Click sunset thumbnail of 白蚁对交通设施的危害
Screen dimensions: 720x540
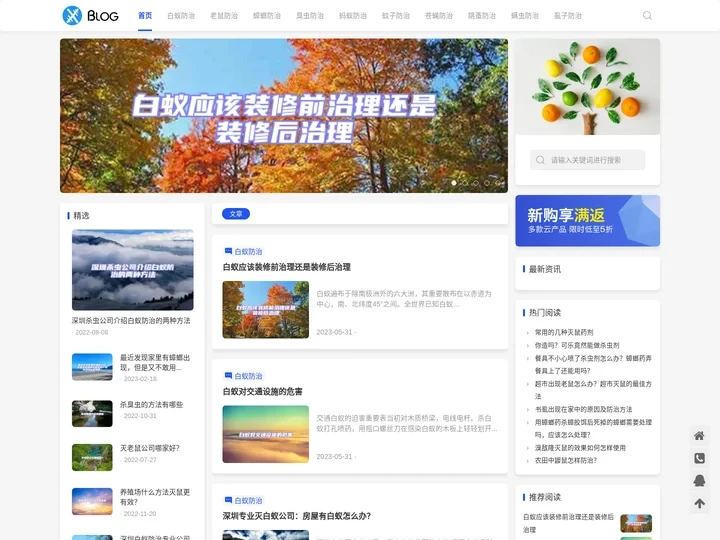pyautogui.click(x=266, y=434)
